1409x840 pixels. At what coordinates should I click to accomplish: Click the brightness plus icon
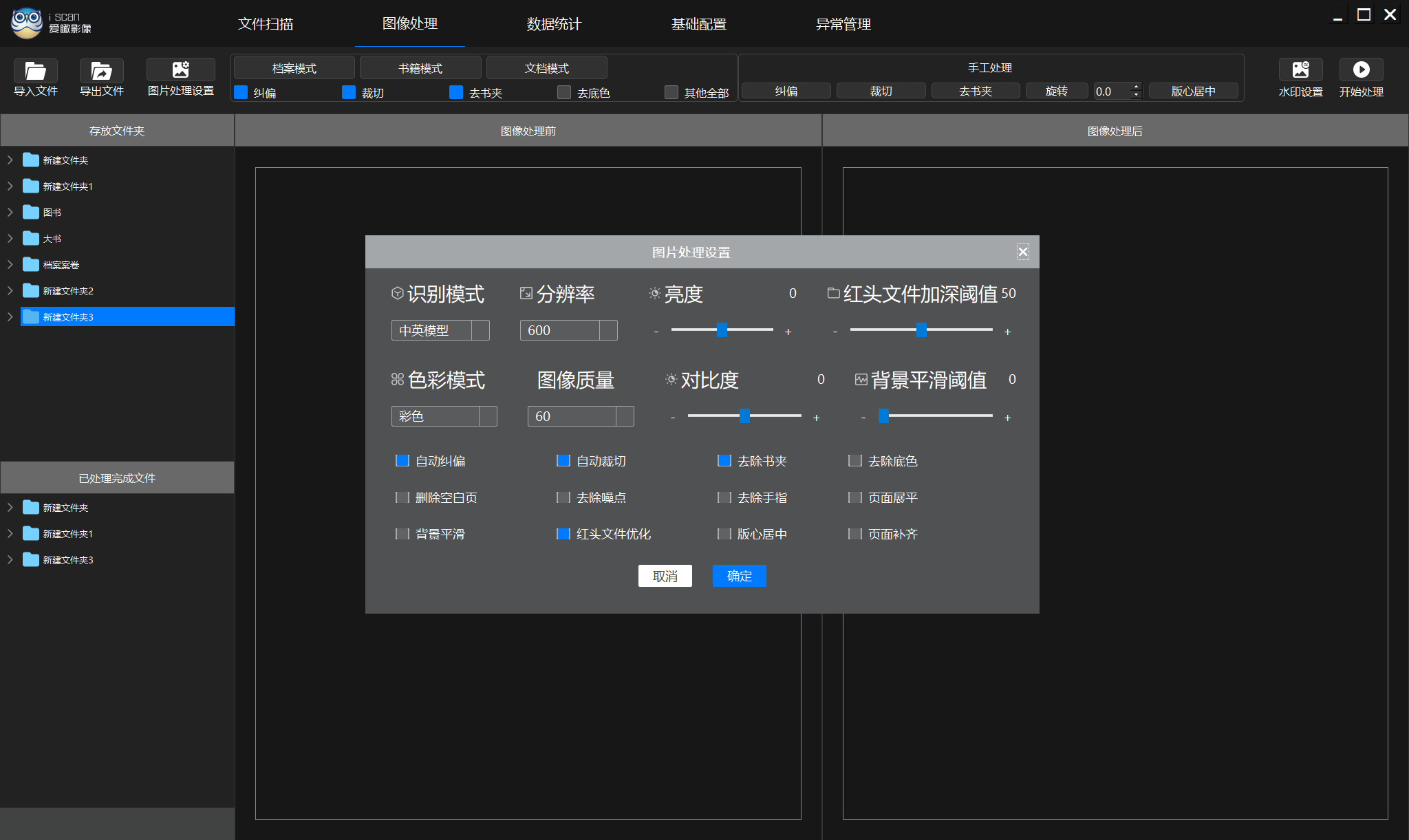[x=788, y=332]
